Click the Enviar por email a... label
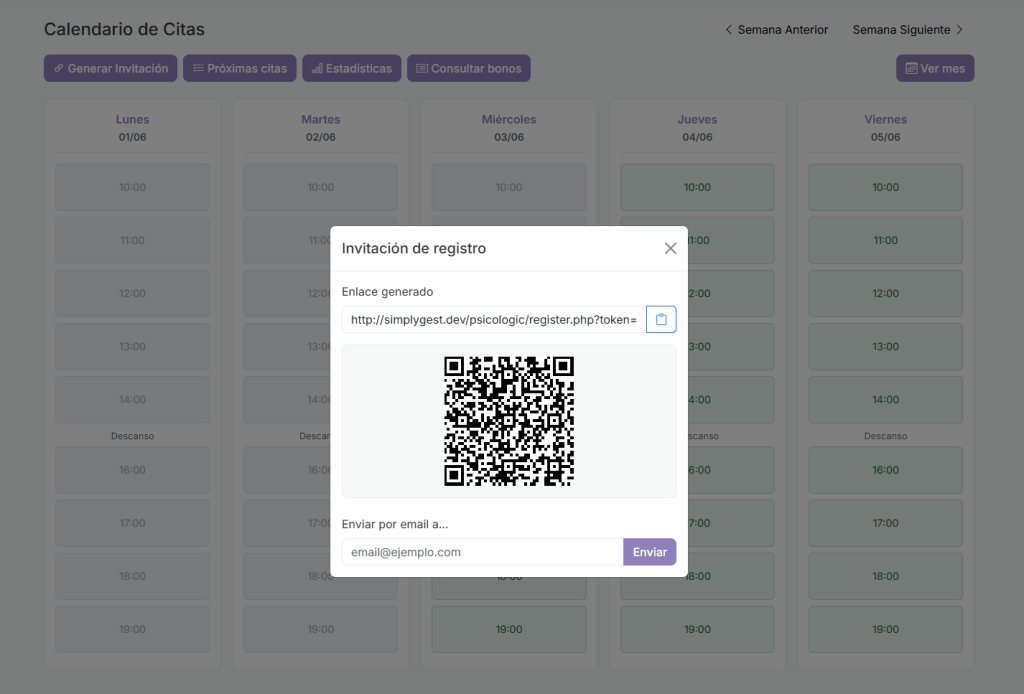Image resolution: width=1024 pixels, height=694 pixels. pyautogui.click(x=395, y=524)
